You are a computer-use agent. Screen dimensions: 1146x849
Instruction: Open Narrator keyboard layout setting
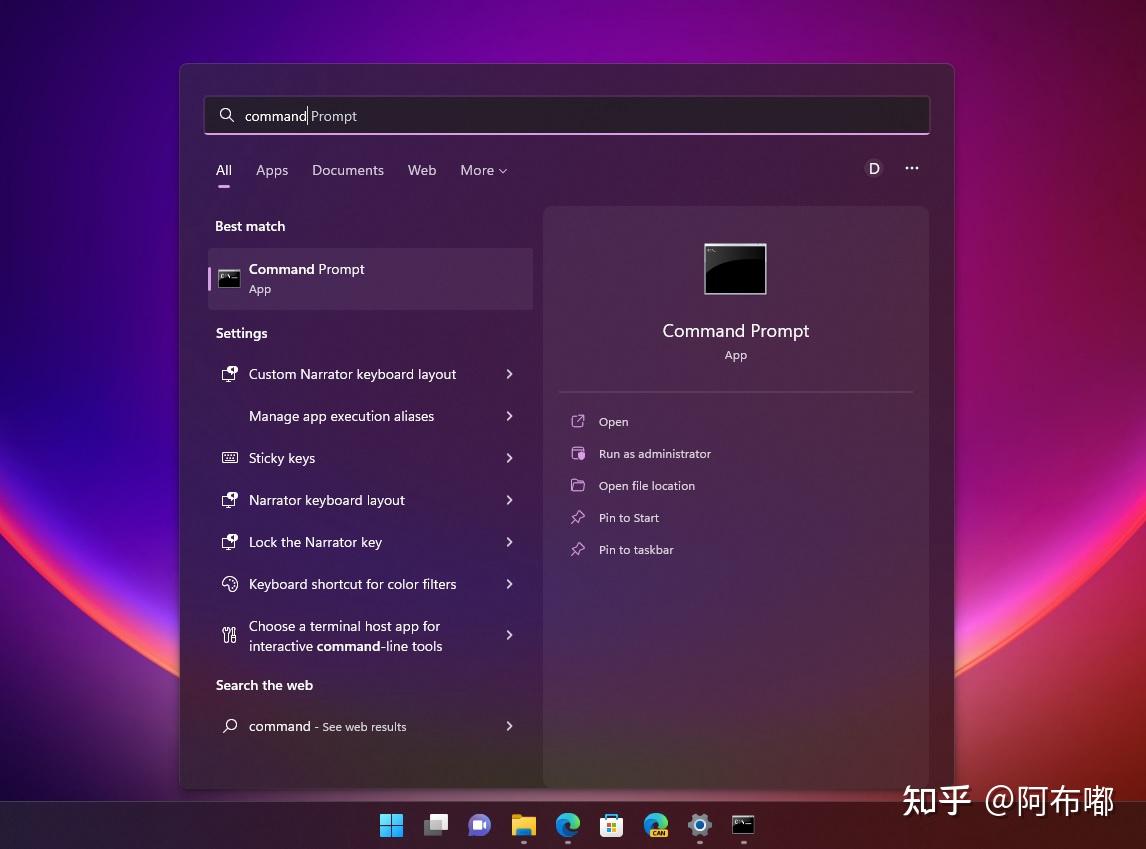tap(371, 500)
